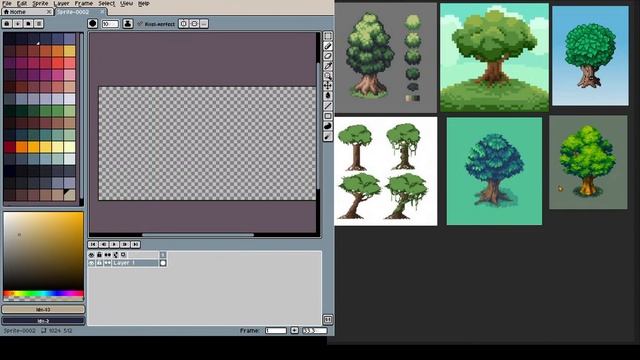The width and height of the screenshot is (640, 360).
Task: Select the Eyedropper tool
Action: [328, 66]
